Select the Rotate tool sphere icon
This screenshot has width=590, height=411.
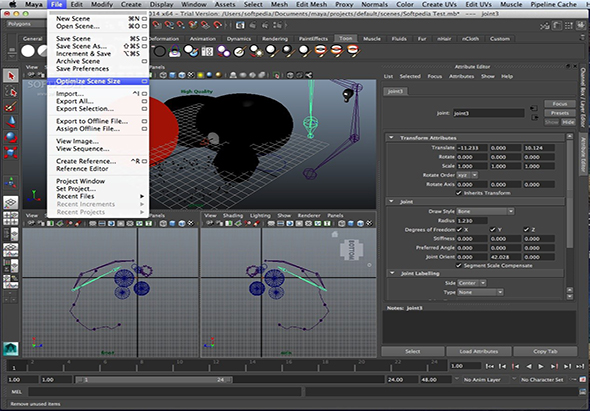click(x=11, y=137)
